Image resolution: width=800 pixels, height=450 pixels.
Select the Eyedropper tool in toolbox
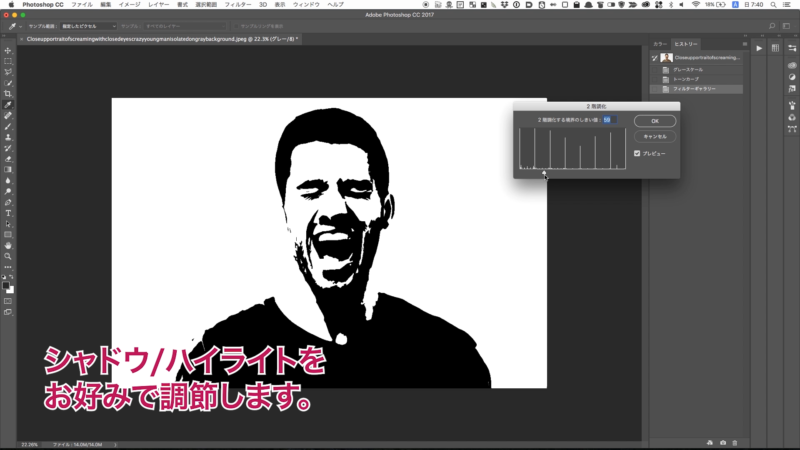point(8,105)
